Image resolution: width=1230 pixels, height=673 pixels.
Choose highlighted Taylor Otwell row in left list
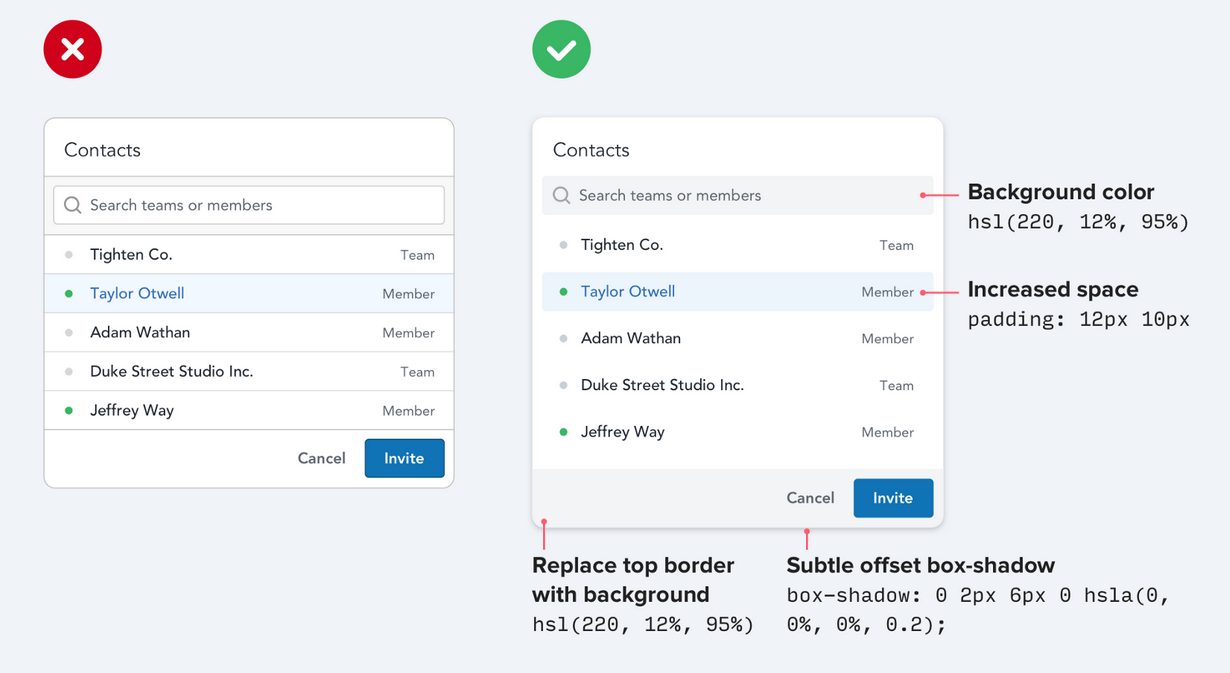(137, 293)
